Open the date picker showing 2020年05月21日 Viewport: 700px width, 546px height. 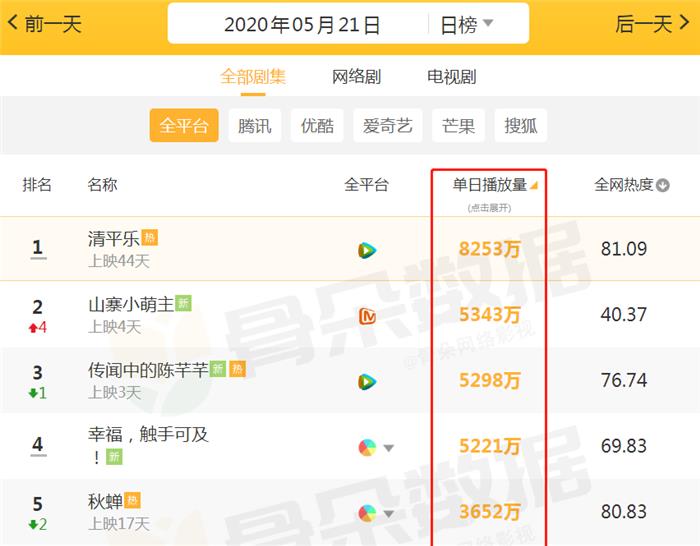(302, 25)
